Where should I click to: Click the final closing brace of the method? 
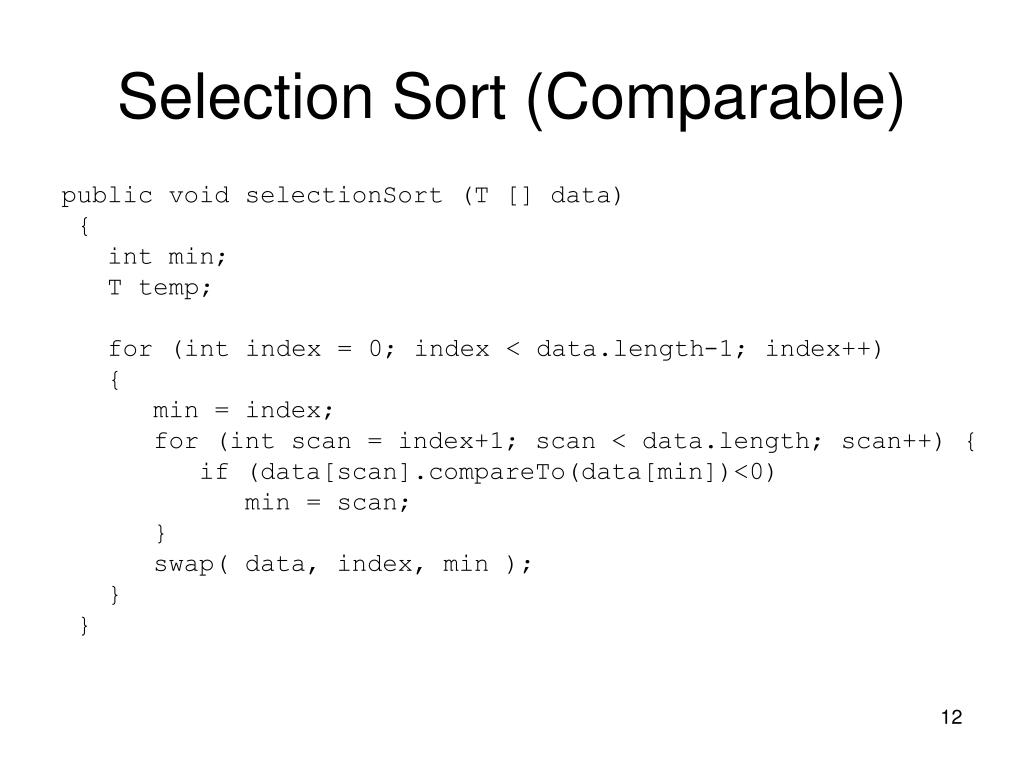(x=84, y=625)
